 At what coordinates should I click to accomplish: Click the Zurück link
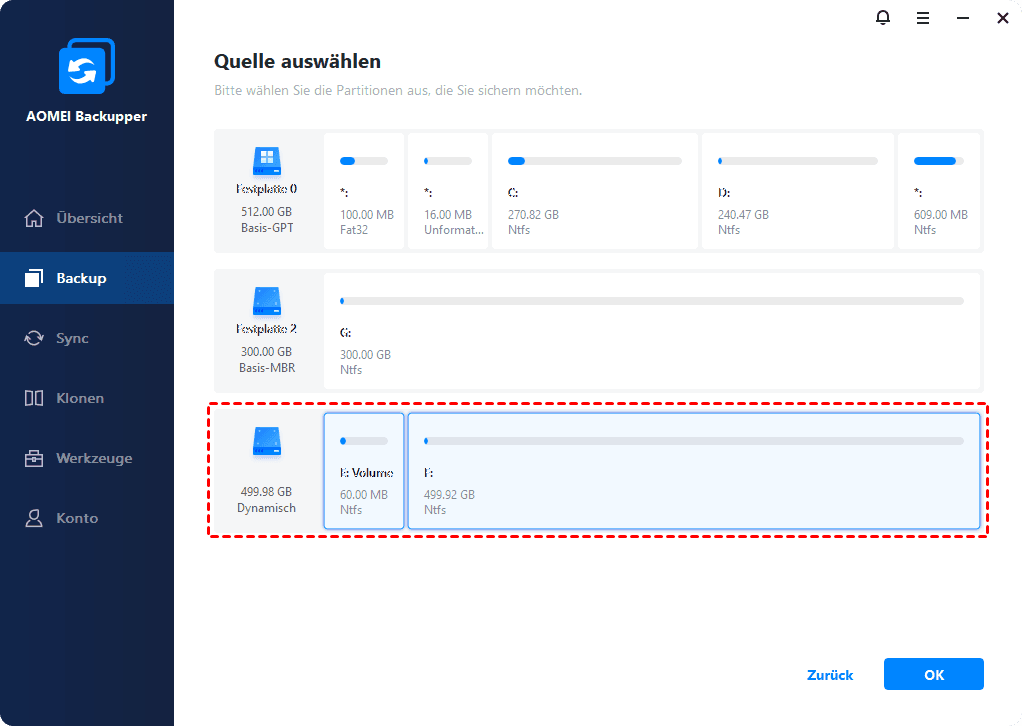tap(830, 675)
